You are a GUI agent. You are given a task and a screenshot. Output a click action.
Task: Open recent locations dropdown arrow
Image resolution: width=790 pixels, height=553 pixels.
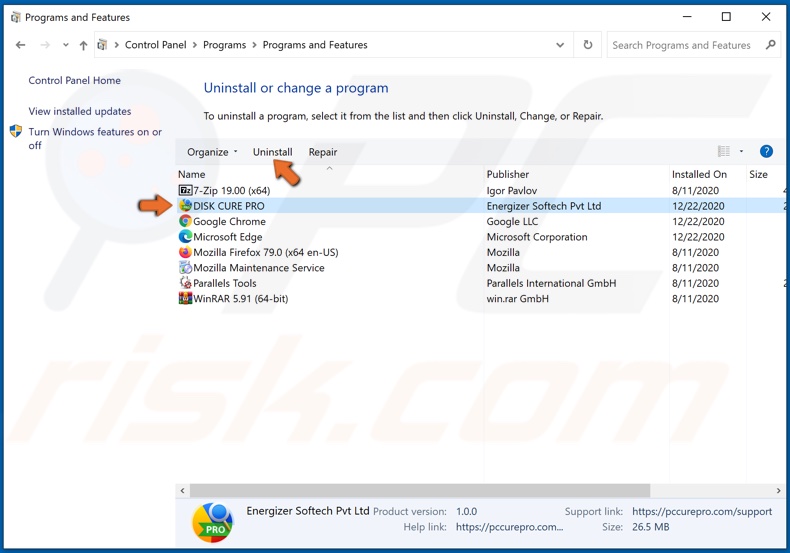coord(65,45)
